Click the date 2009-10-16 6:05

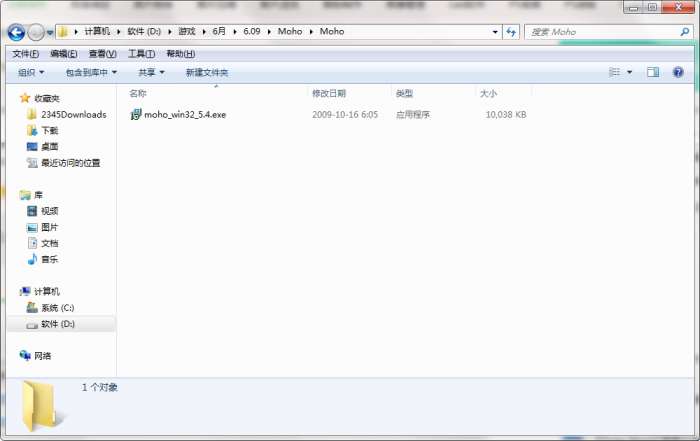pos(345,115)
